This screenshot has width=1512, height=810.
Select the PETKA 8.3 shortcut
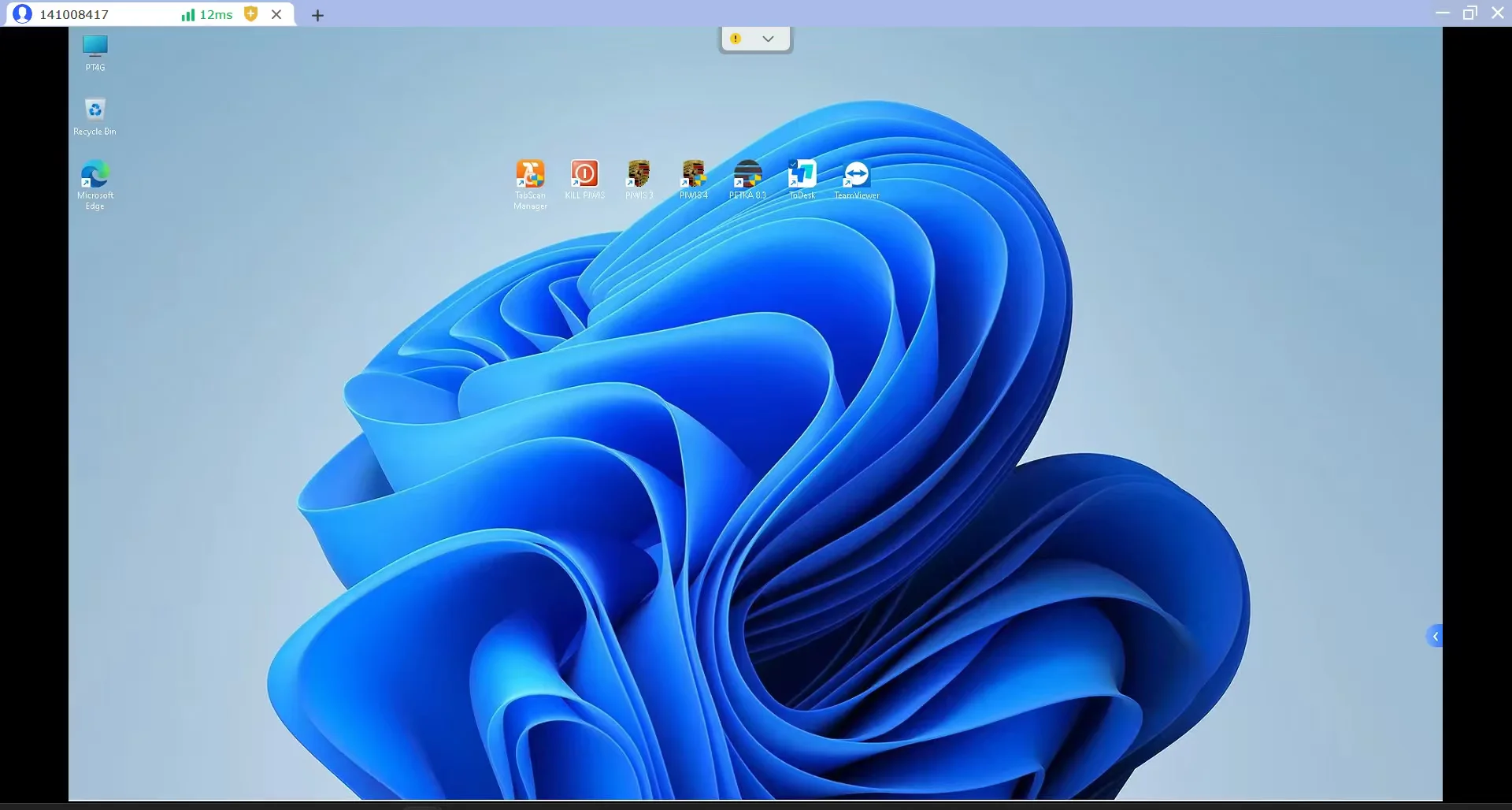(747, 180)
